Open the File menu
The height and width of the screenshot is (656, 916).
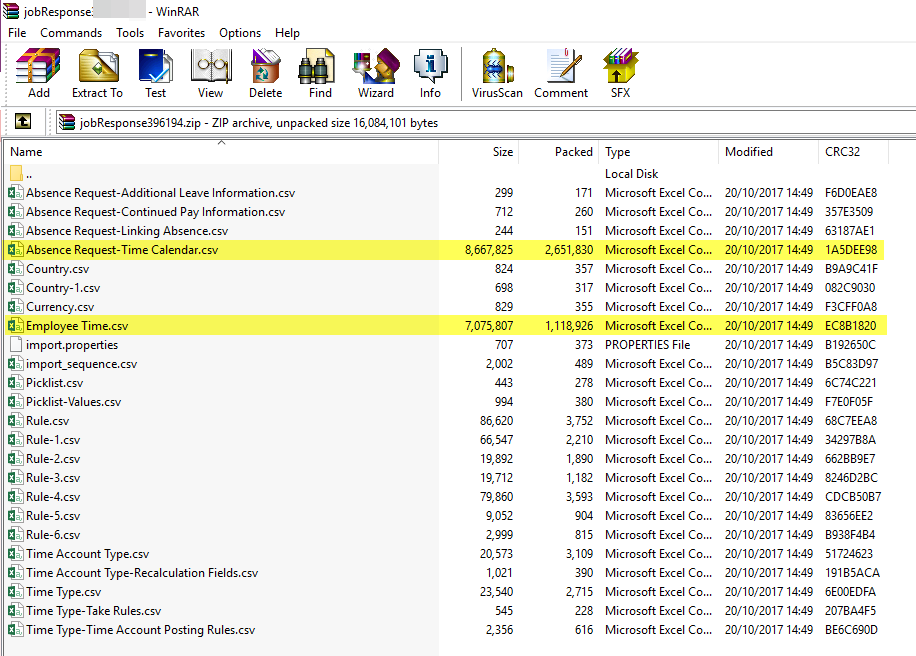17,33
